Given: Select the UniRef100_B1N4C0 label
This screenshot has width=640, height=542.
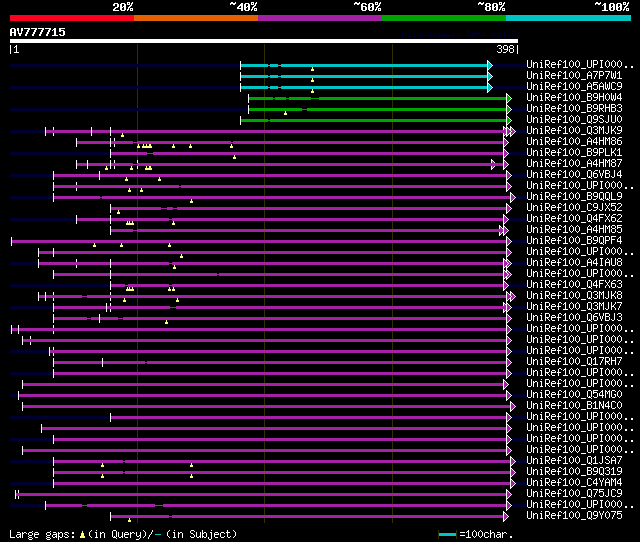Looking at the screenshot, I should 574,406.
